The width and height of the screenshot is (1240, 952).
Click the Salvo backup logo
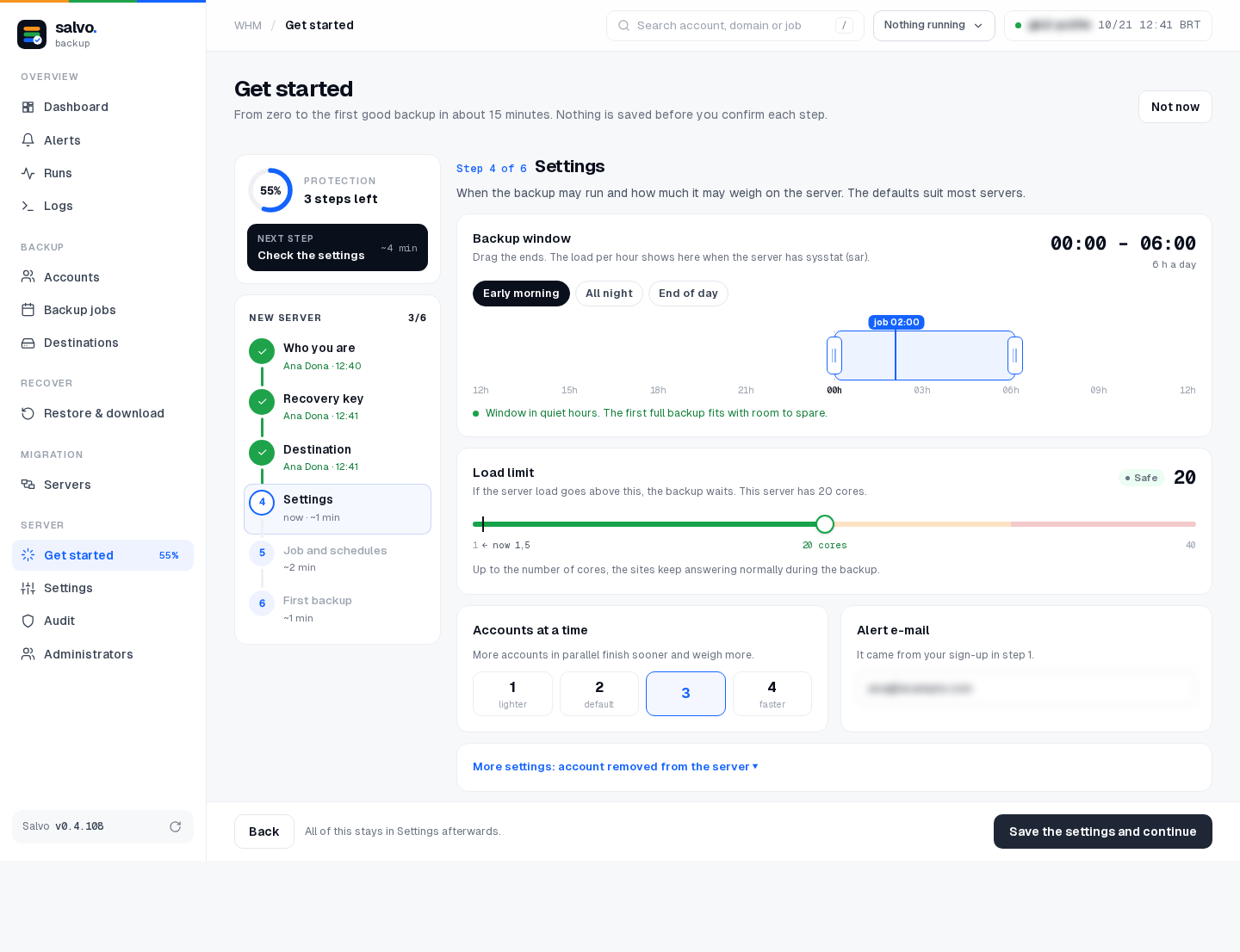pyautogui.click(x=32, y=34)
